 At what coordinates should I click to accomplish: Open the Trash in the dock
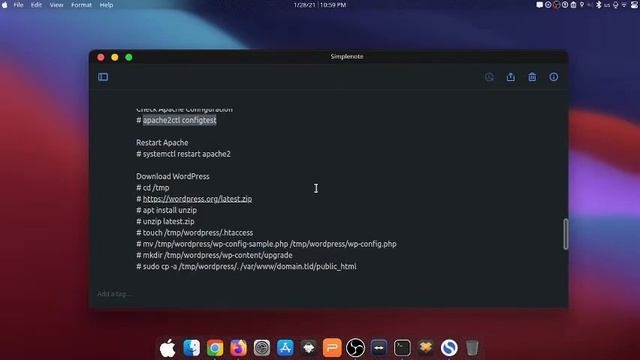pos(472,348)
